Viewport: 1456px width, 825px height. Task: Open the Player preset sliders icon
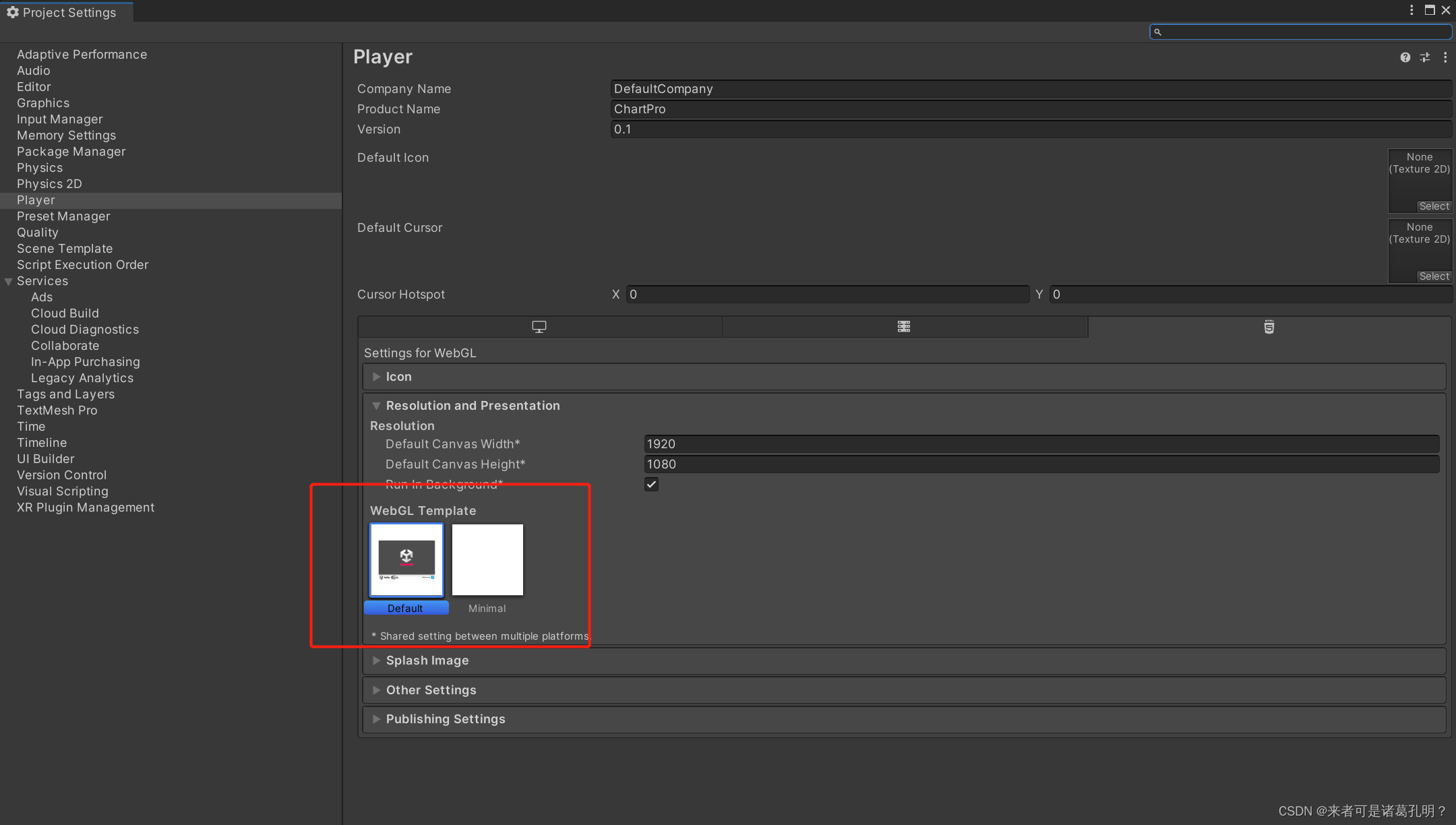pos(1425,57)
